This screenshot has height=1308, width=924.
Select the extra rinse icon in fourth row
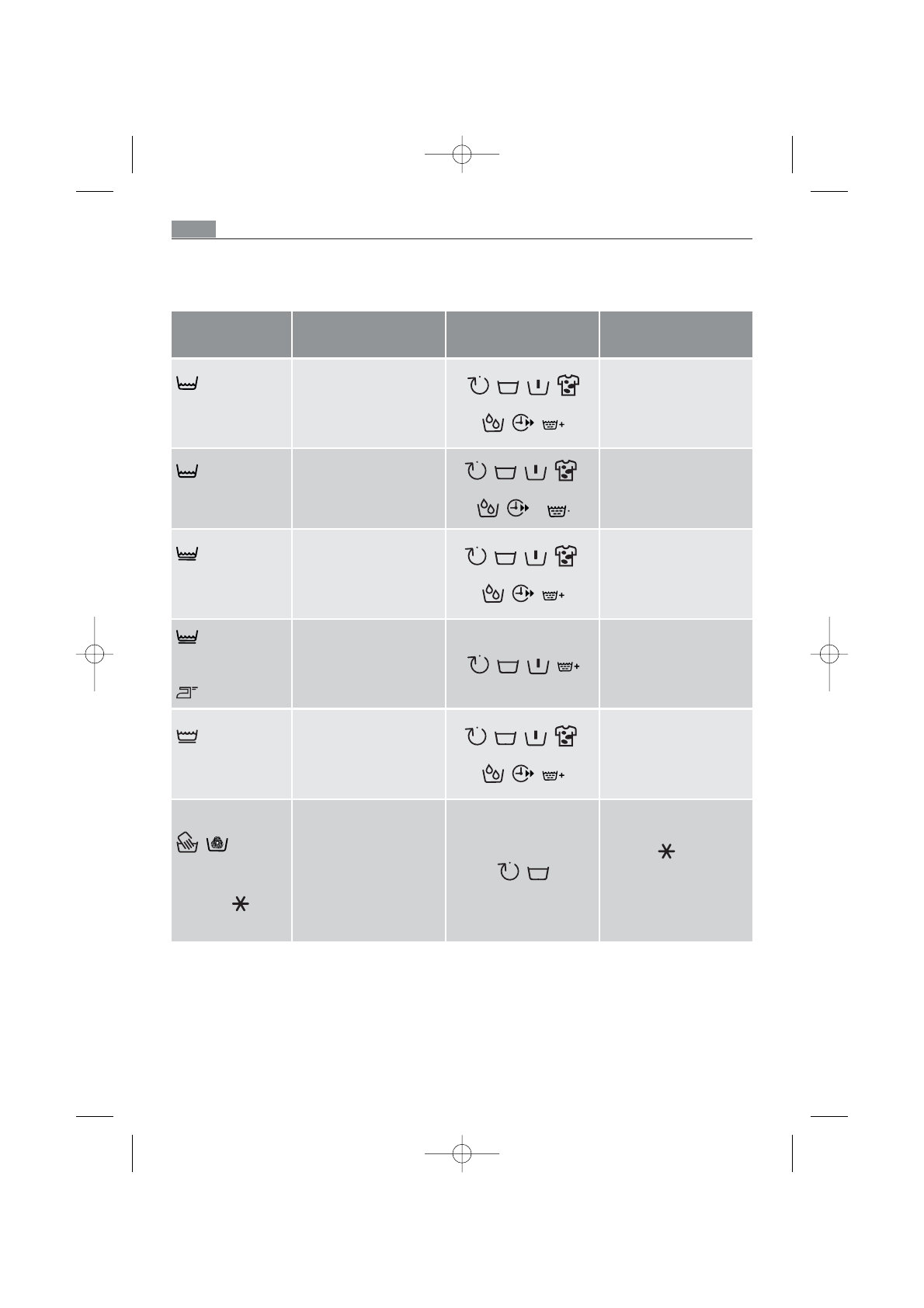569,666
